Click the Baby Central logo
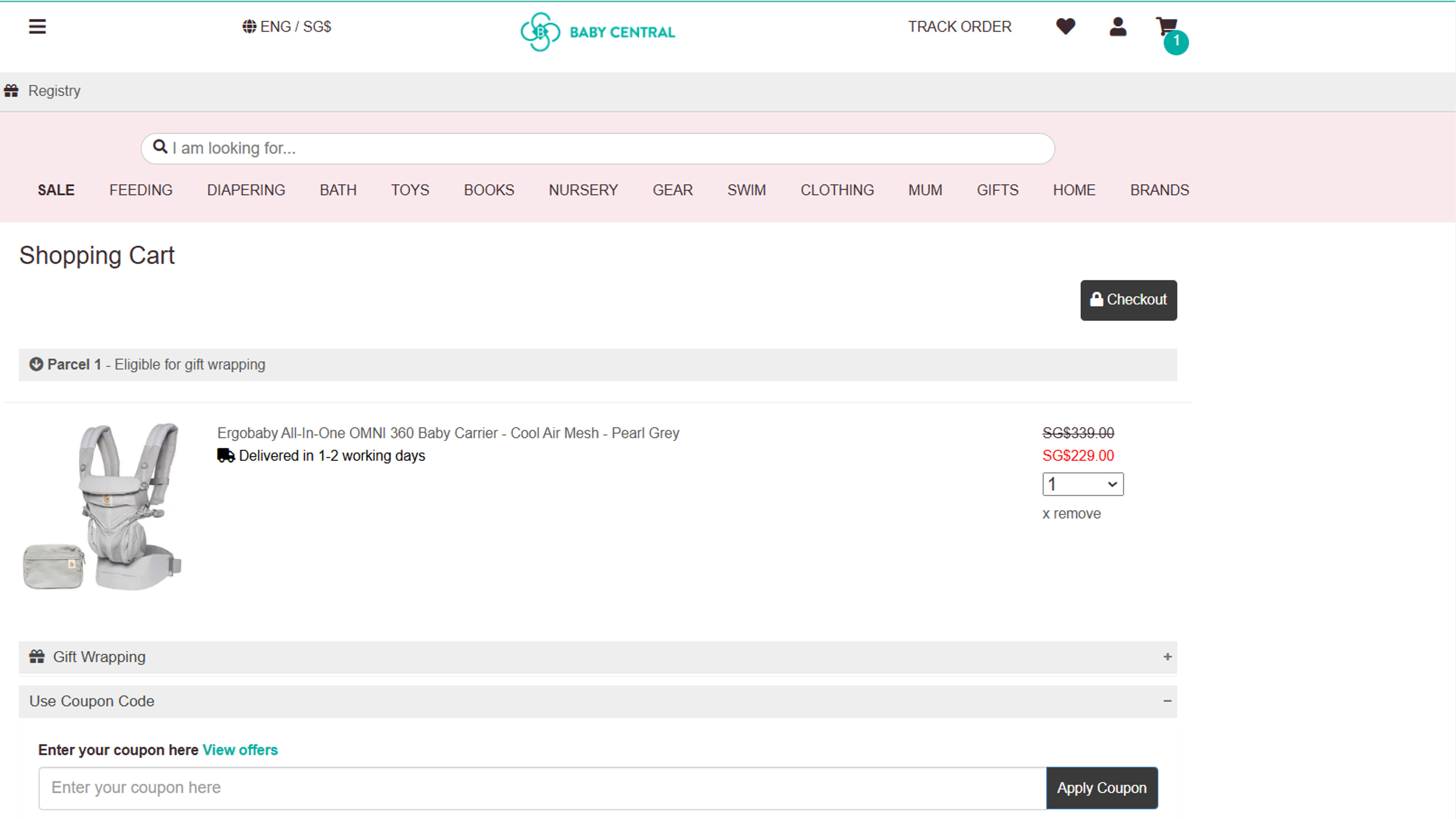Image resolution: width=1456 pixels, height=819 pixels. [598, 32]
